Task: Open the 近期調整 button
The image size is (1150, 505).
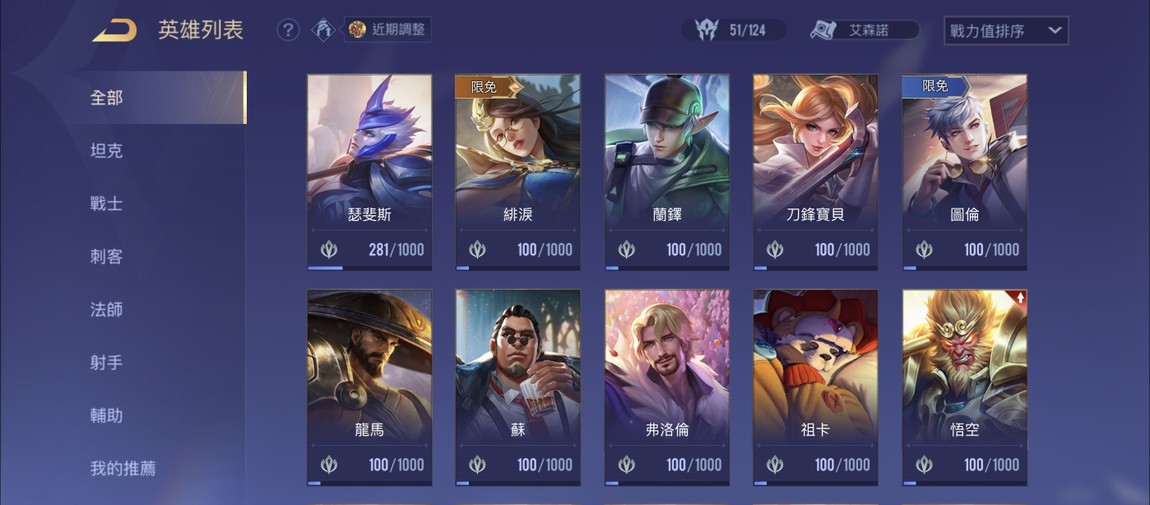Action: pyautogui.click(x=388, y=29)
